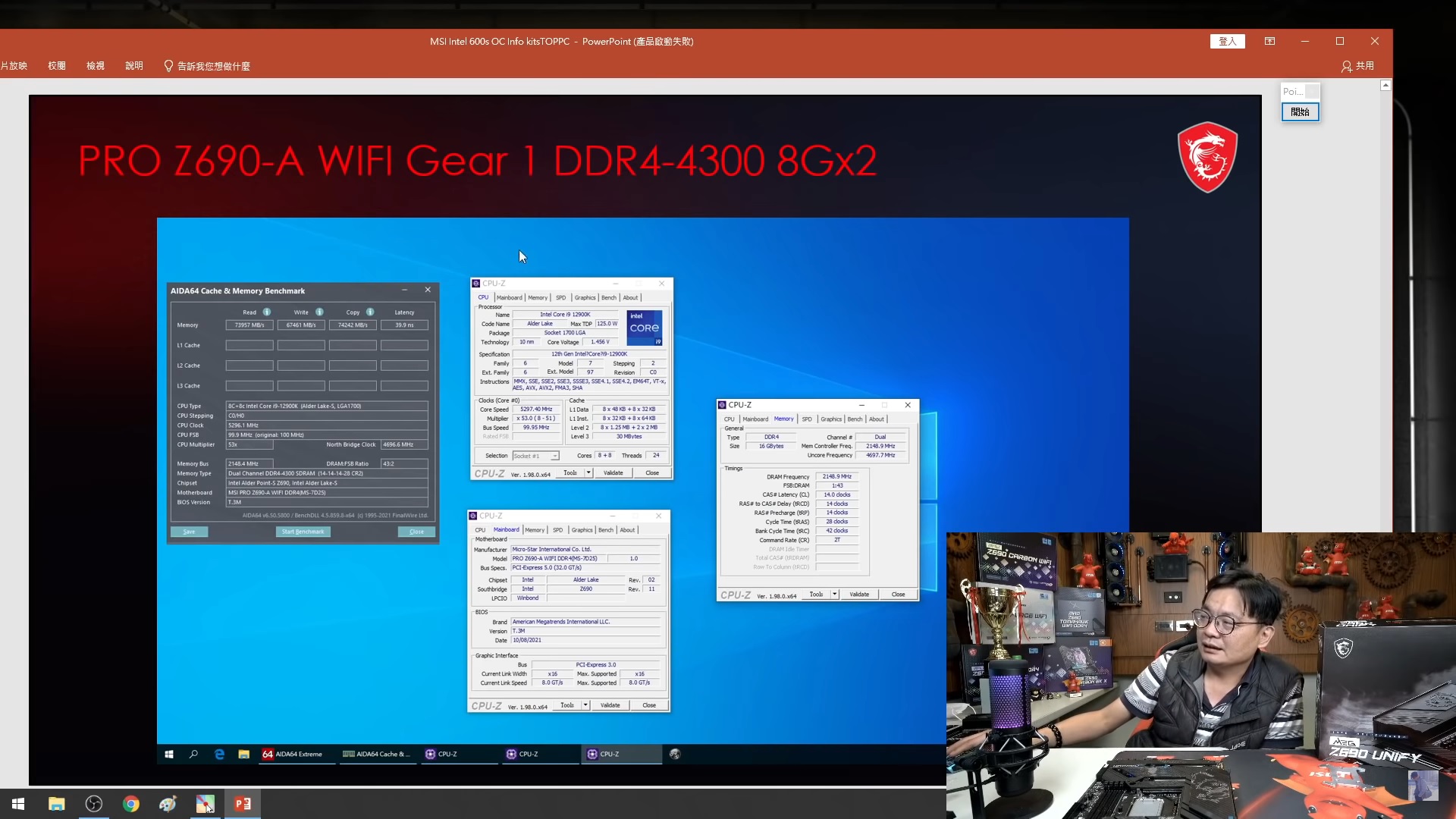
Task: Click the Copy info icon in AIDA64
Action: (x=370, y=312)
